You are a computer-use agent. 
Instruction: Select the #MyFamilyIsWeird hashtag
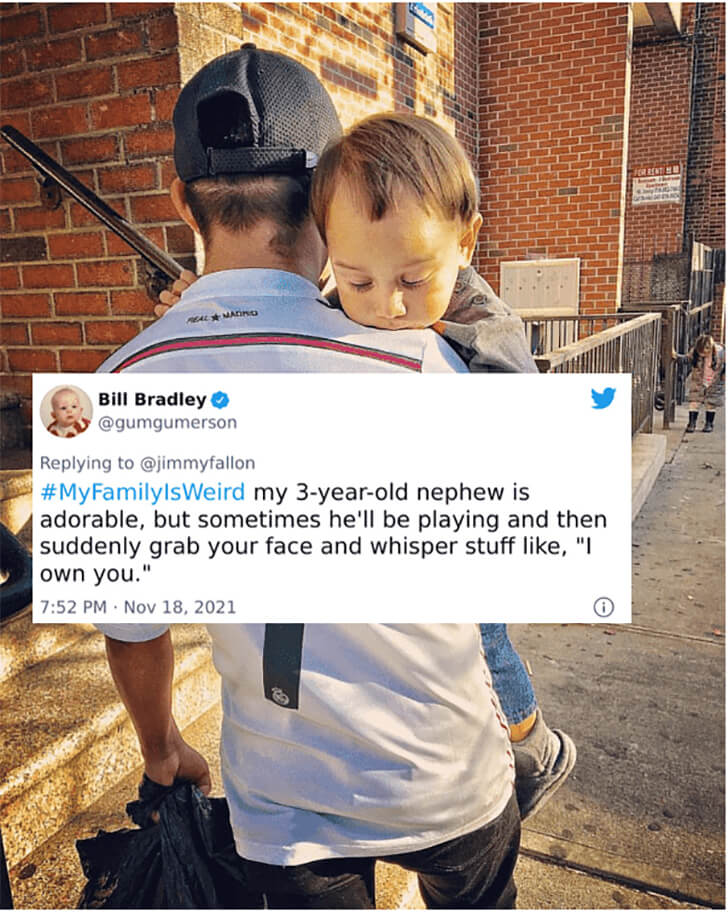coord(143,492)
